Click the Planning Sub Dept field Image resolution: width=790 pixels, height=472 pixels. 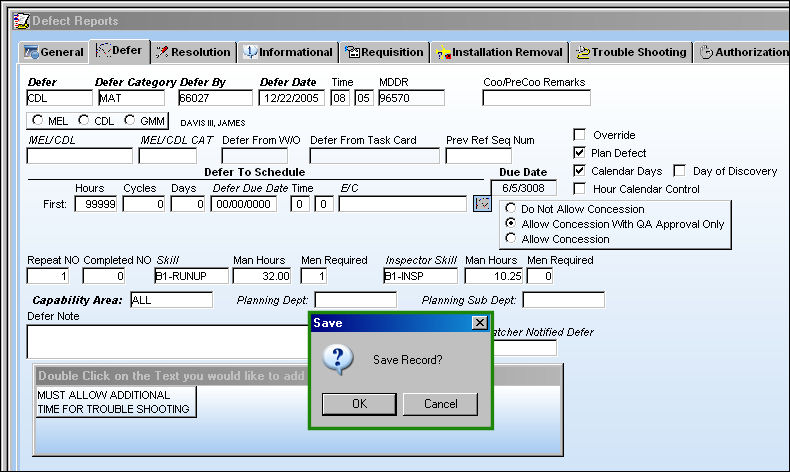(564, 300)
